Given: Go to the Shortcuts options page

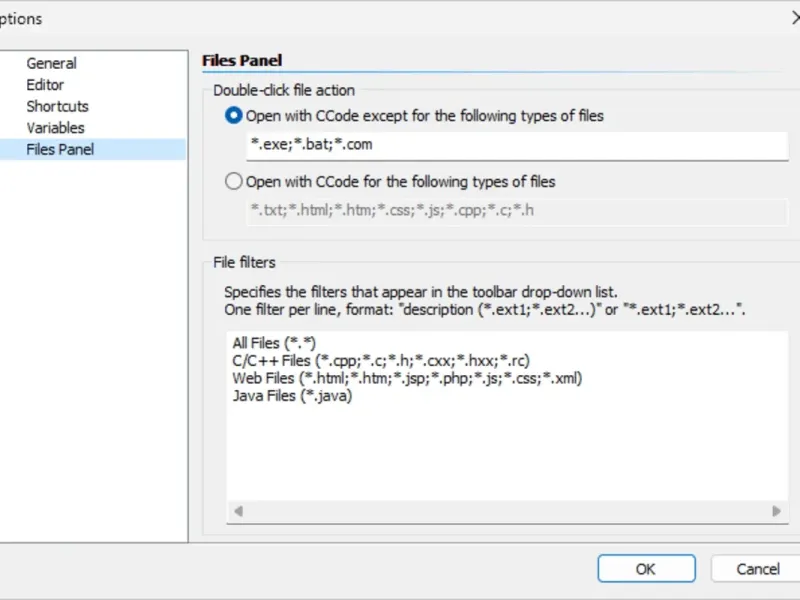Looking at the screenshot, I should pos(57,106).
